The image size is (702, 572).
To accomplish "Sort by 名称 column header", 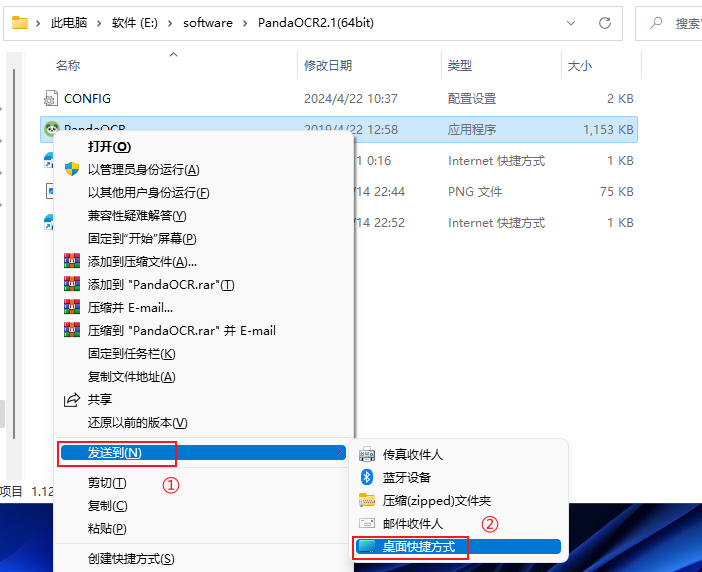I will pyautogui.click(x=68, y=66).
